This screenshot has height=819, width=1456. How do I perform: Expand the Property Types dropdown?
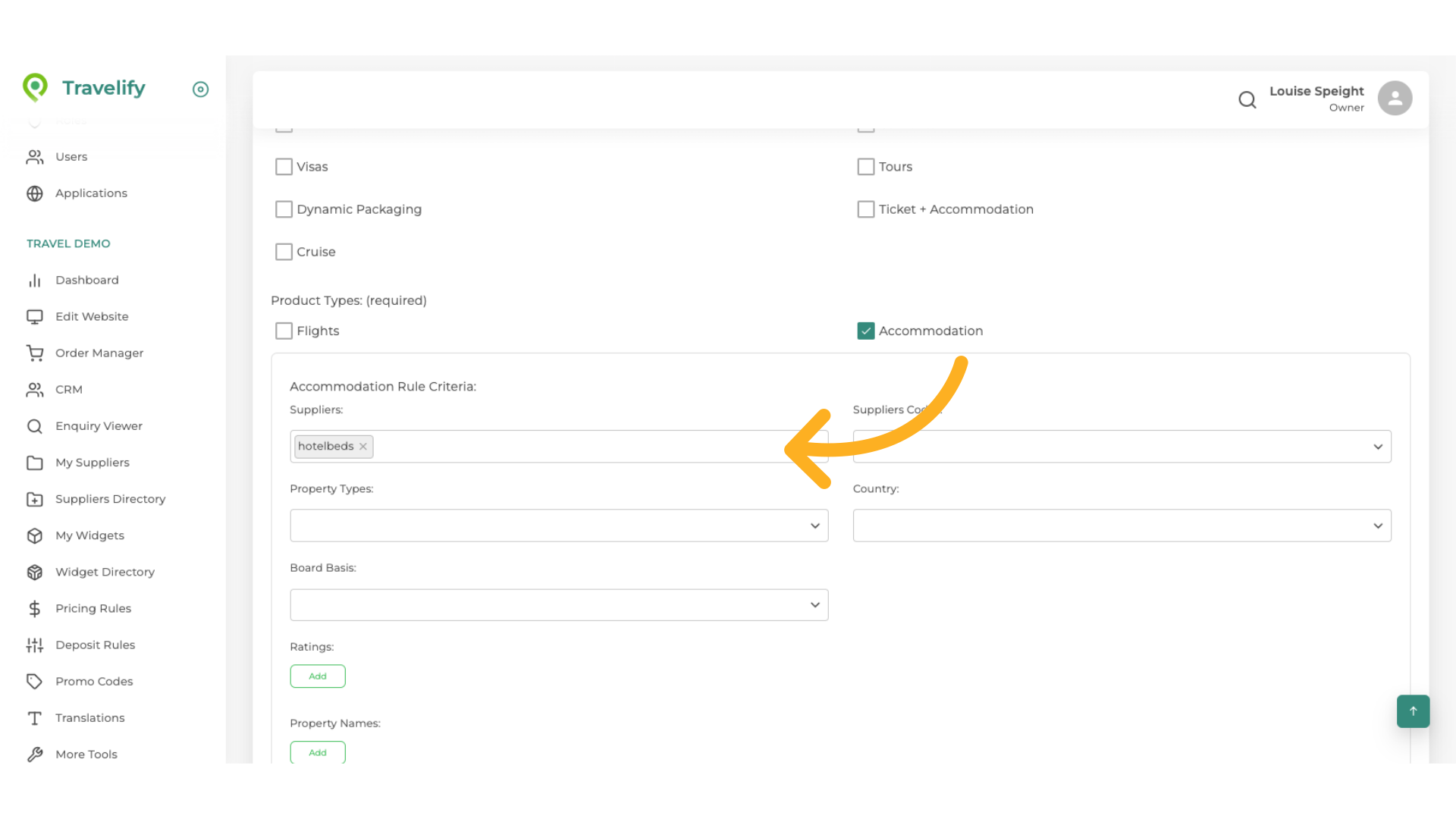pos(558,526)
